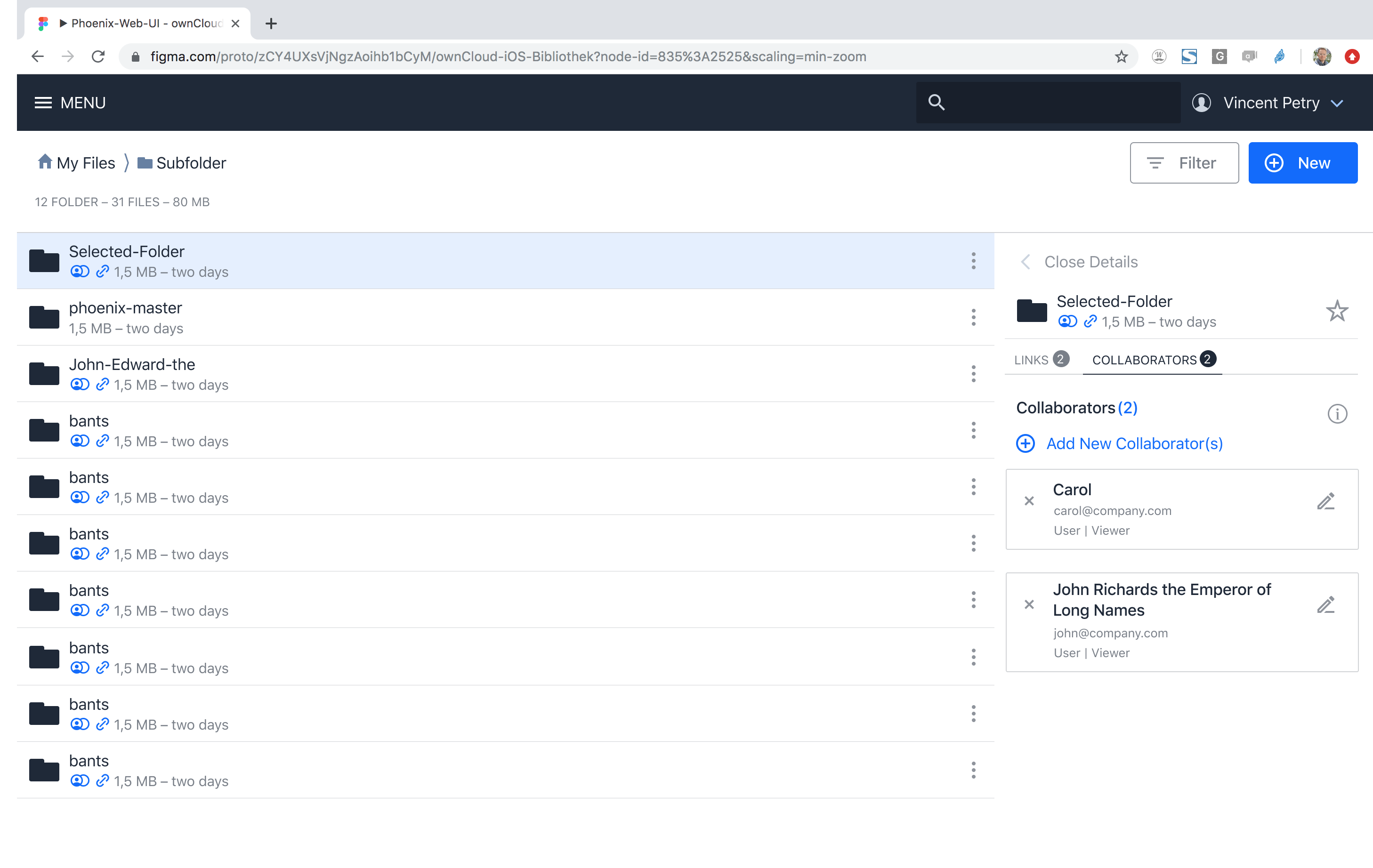Click the carol@company.com email

click(x=1113, y=511)
